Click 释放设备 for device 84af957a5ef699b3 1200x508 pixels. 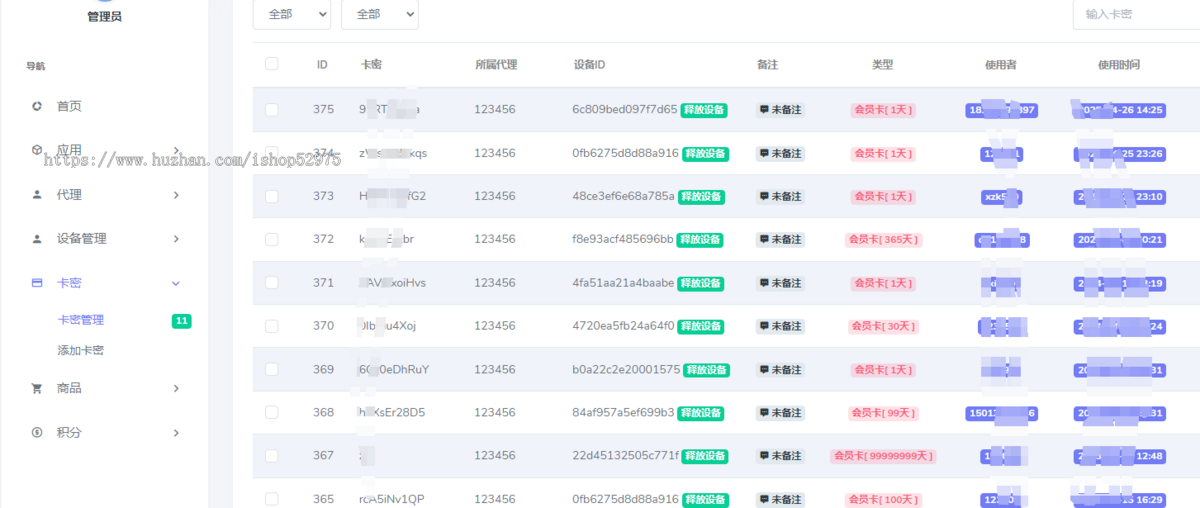[702, 413]
